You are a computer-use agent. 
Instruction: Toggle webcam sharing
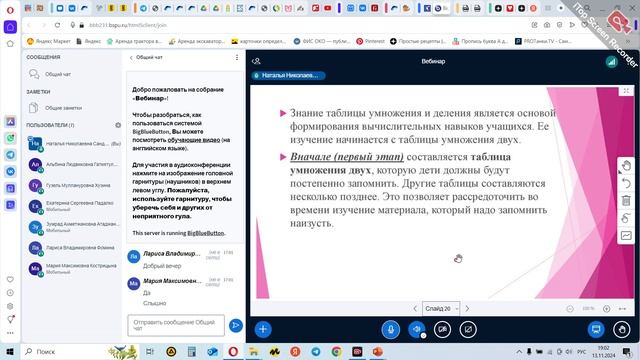tap(442, 329)
